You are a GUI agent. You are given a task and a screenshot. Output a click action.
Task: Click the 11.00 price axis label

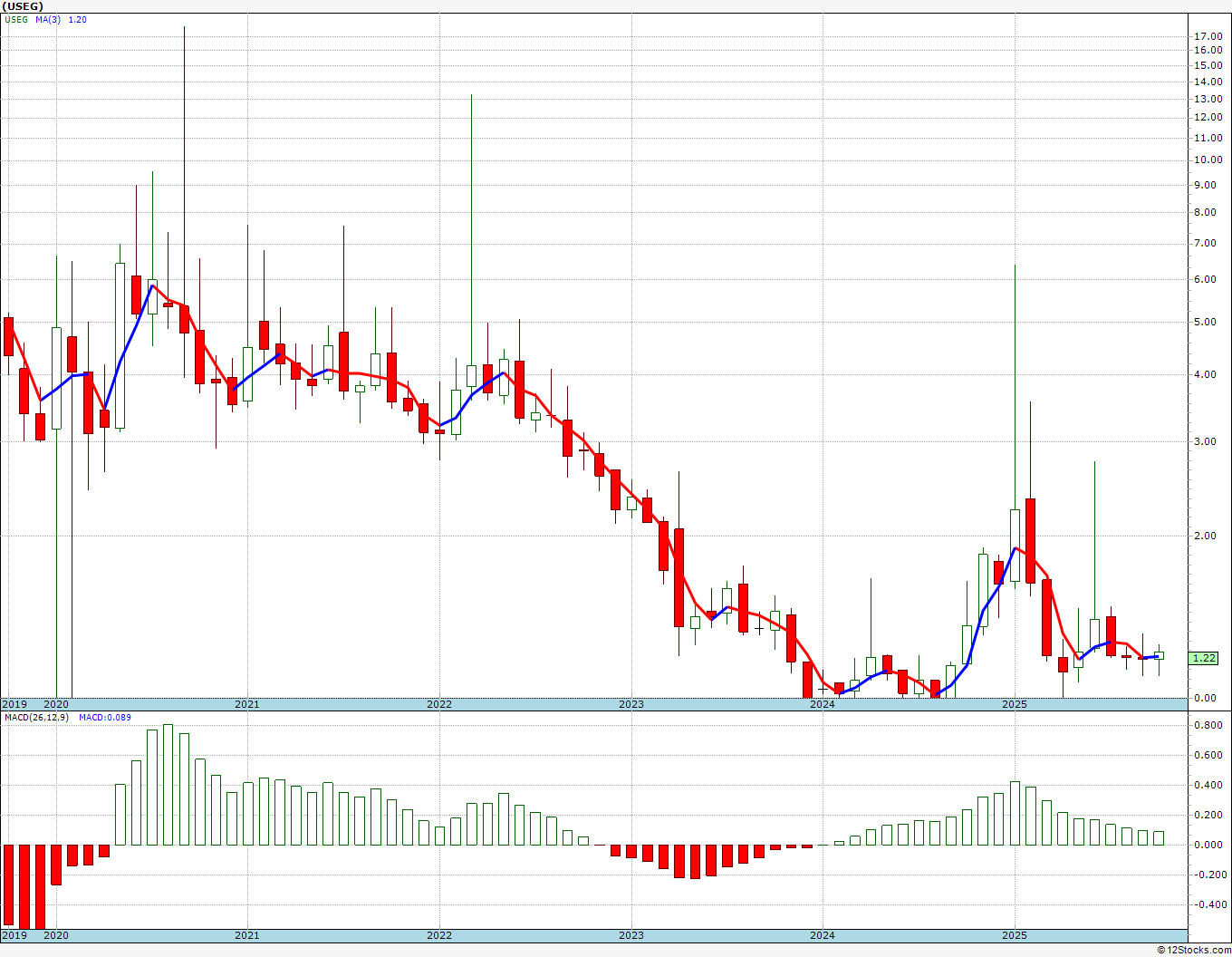(x=1208, y=139)
